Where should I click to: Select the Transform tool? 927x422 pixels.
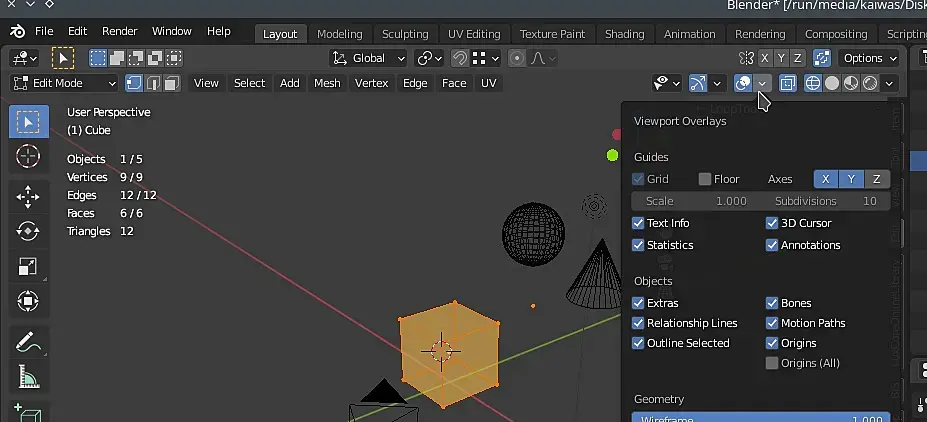28,301
